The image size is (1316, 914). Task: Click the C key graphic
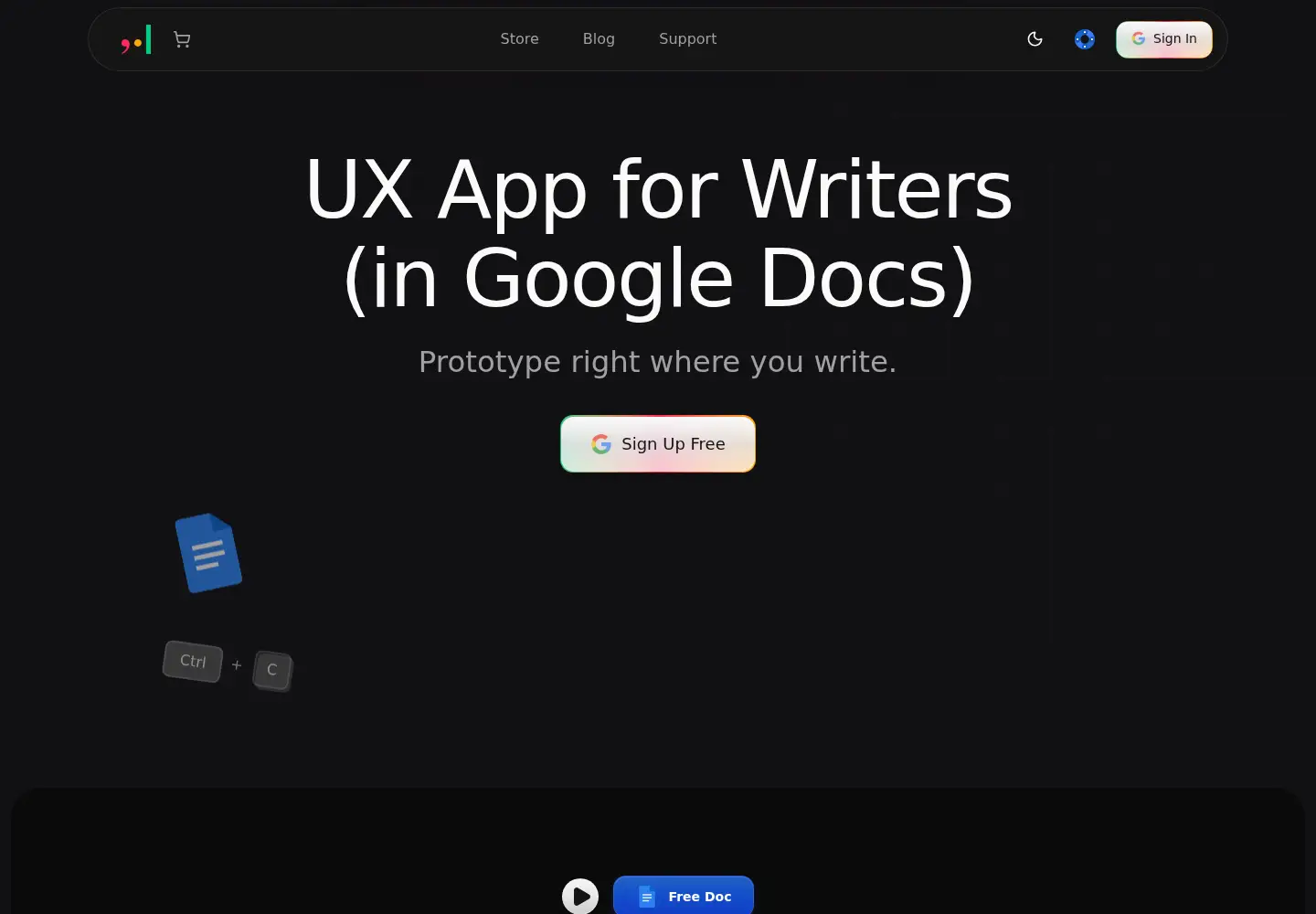(272, 670)
